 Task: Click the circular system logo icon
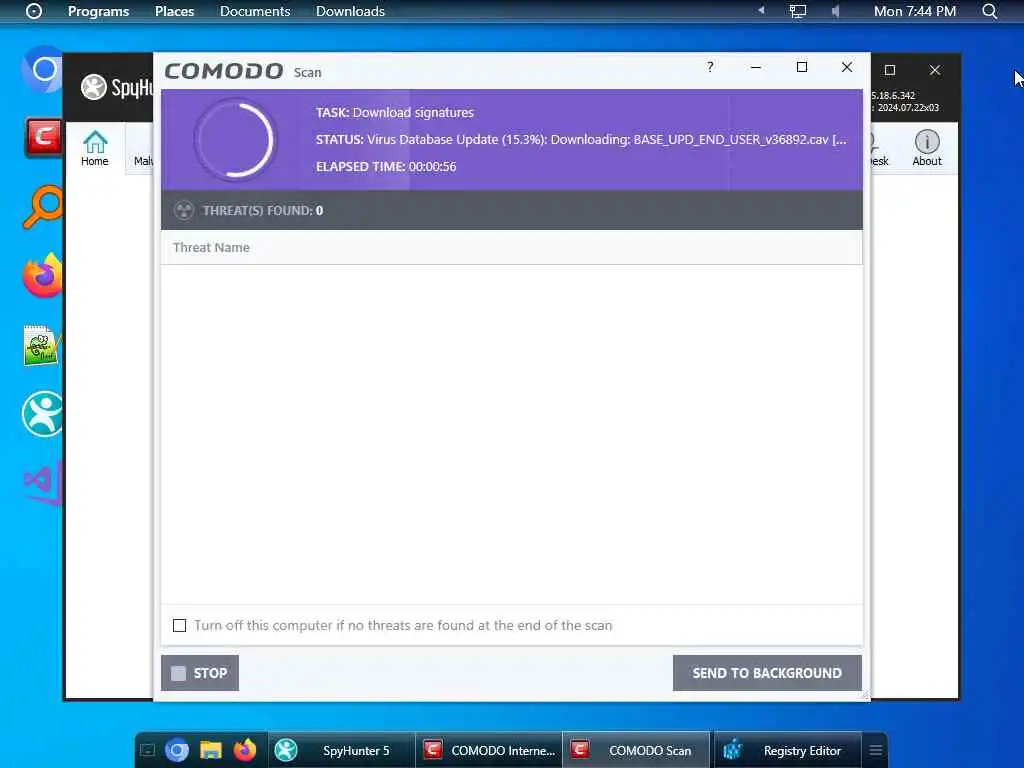[x=34, y=11]
